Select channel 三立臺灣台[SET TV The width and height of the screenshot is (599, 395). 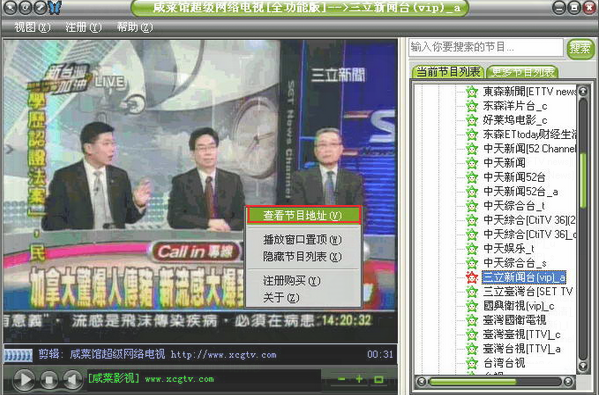(x=528, y=291)
